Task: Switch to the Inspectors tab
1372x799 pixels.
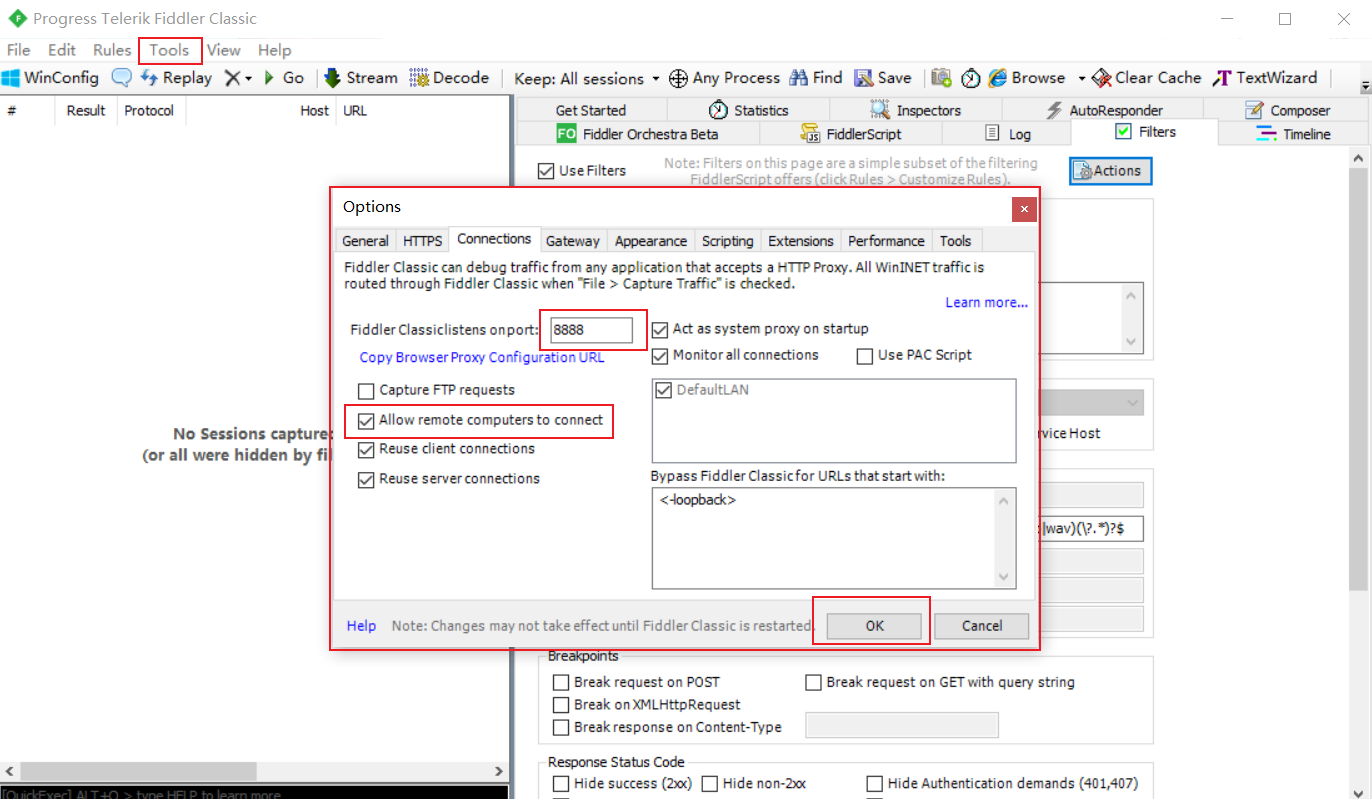Action: coord(915,110)
